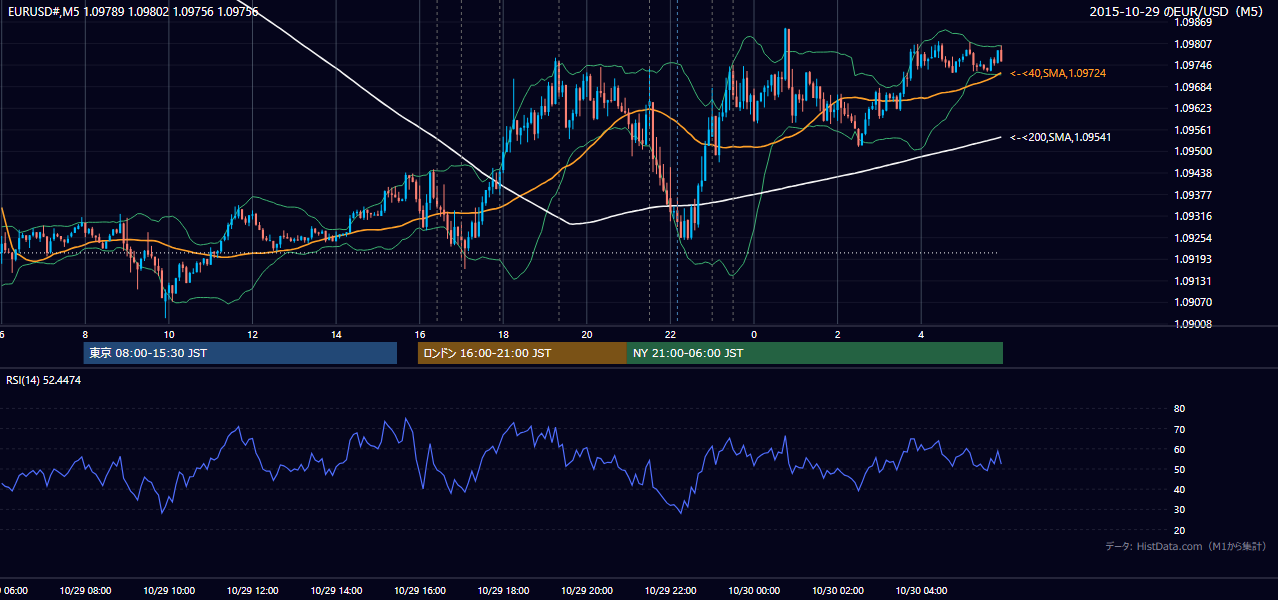
Task: Click the 10/29 12:00 time axis label
Action: (252, 590)
